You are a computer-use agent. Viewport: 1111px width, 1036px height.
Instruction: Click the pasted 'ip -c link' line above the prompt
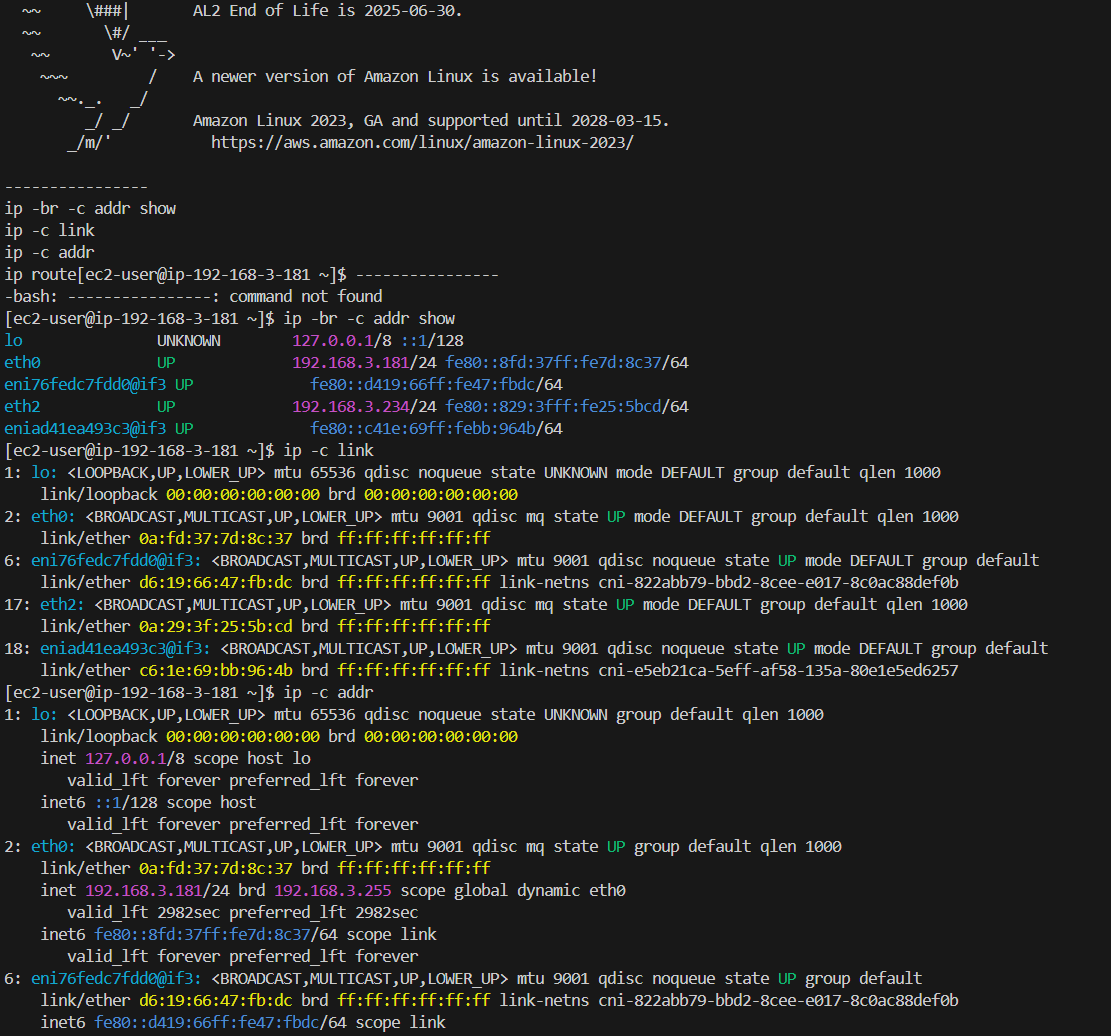pyautogui.click(x=50, y=230)
